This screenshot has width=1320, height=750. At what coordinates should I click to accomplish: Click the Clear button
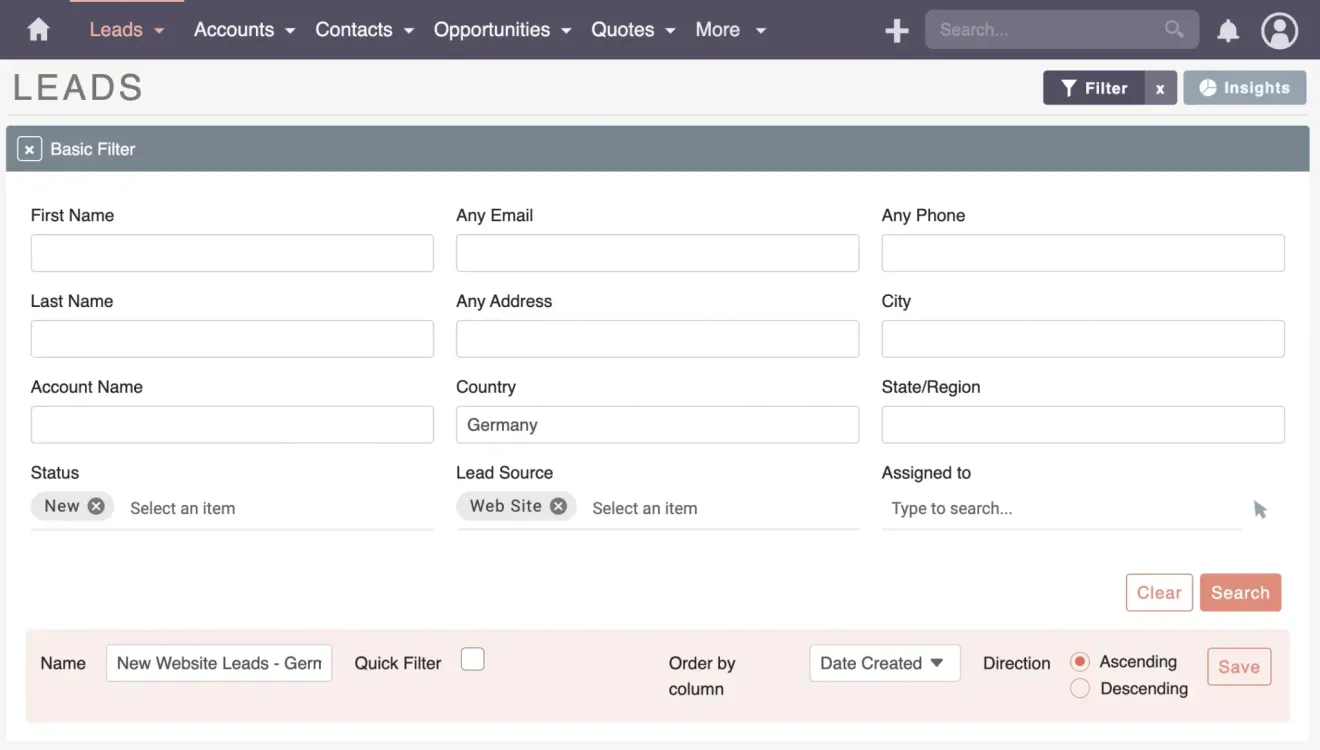click(x=1159, y=592)
